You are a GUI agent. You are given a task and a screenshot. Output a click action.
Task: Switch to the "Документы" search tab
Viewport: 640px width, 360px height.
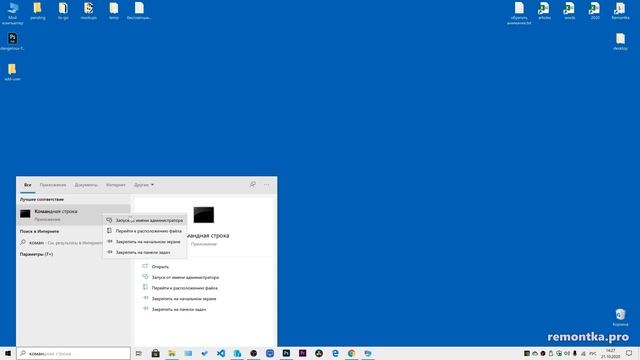86,185
